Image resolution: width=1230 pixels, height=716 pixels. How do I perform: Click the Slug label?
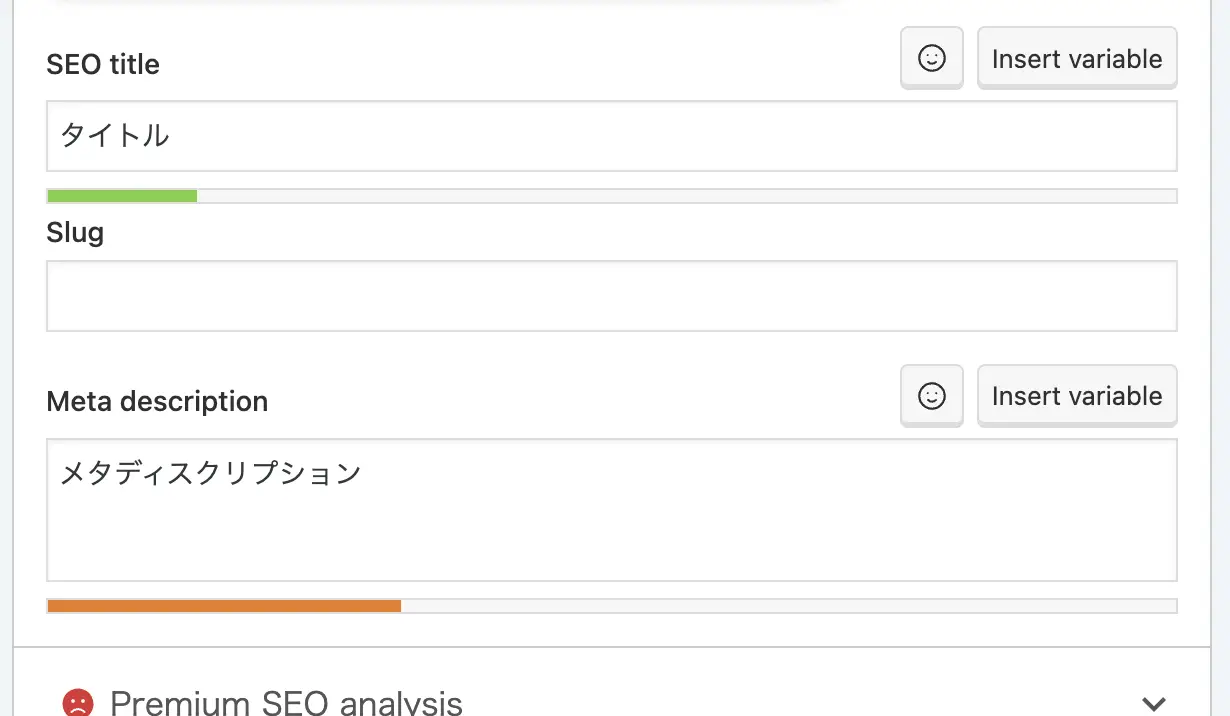pos(75,233)
